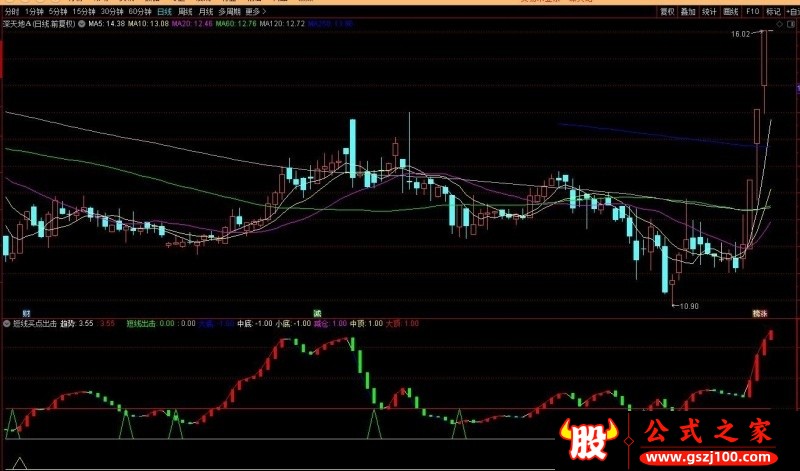This screenshot has height=471, width=800.
Task: Open the 复权 adjustment toolbar button
Action: pos(667,12)
